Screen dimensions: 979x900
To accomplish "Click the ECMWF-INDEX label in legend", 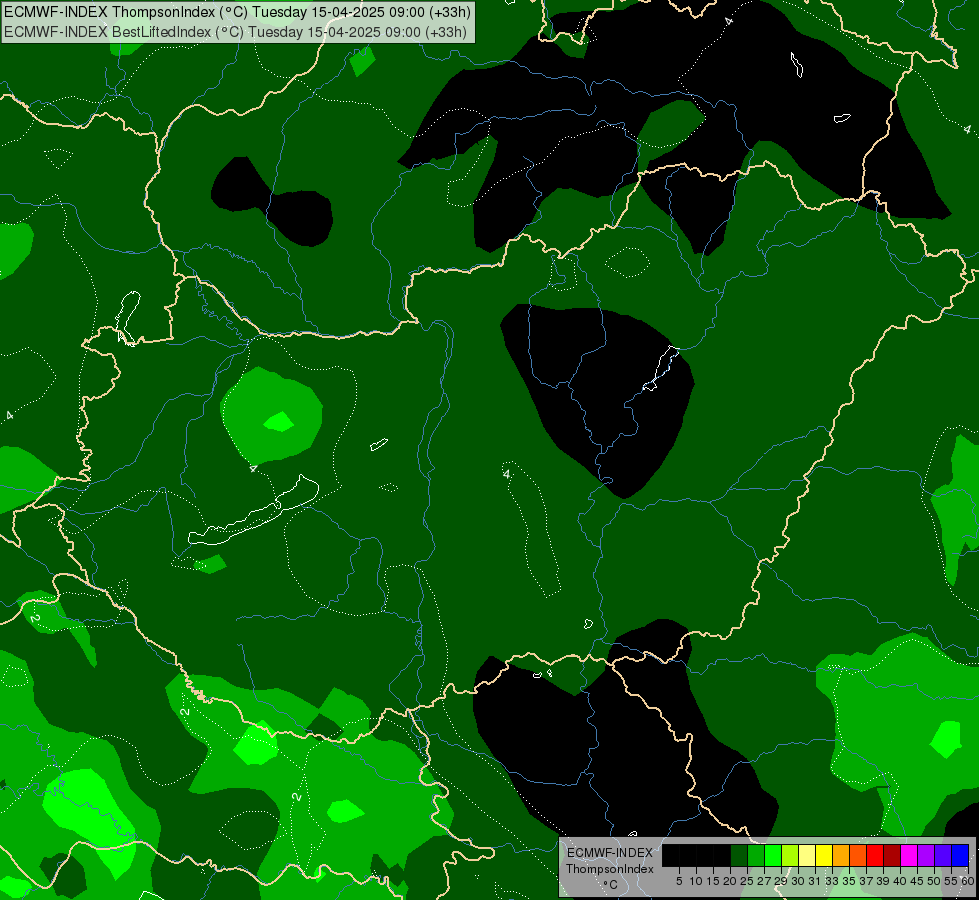I will (610, 853).
